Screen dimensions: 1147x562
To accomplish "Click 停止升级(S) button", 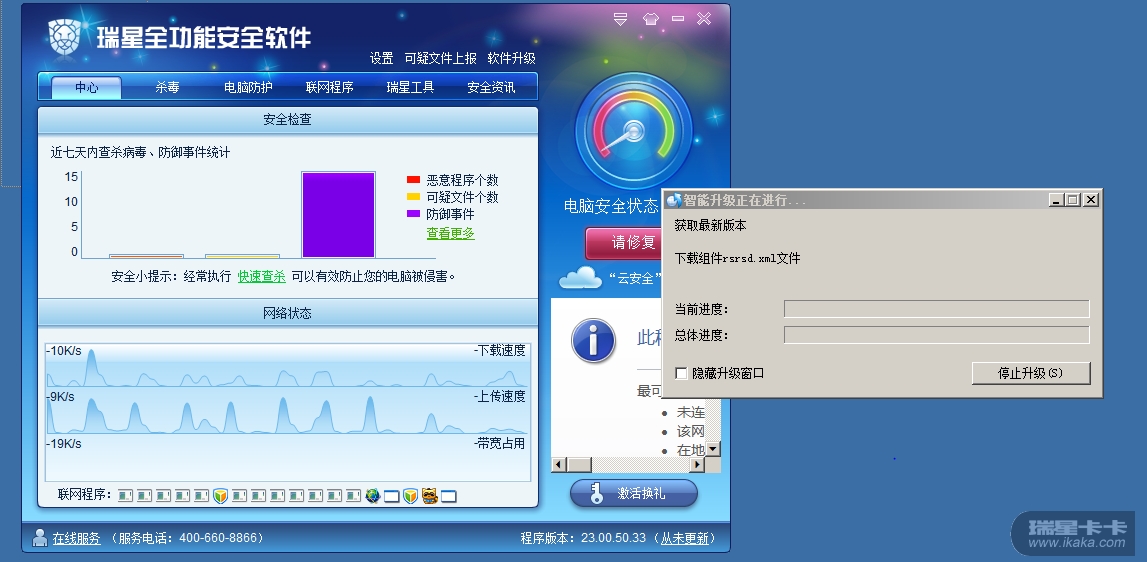I will pos(1031,373).
